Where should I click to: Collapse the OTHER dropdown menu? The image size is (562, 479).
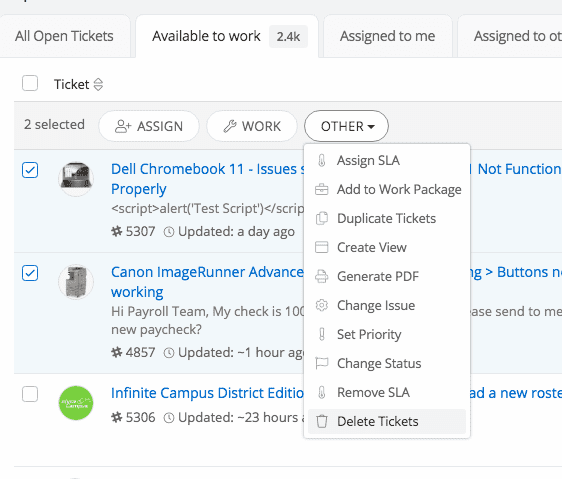click(346, 126)
